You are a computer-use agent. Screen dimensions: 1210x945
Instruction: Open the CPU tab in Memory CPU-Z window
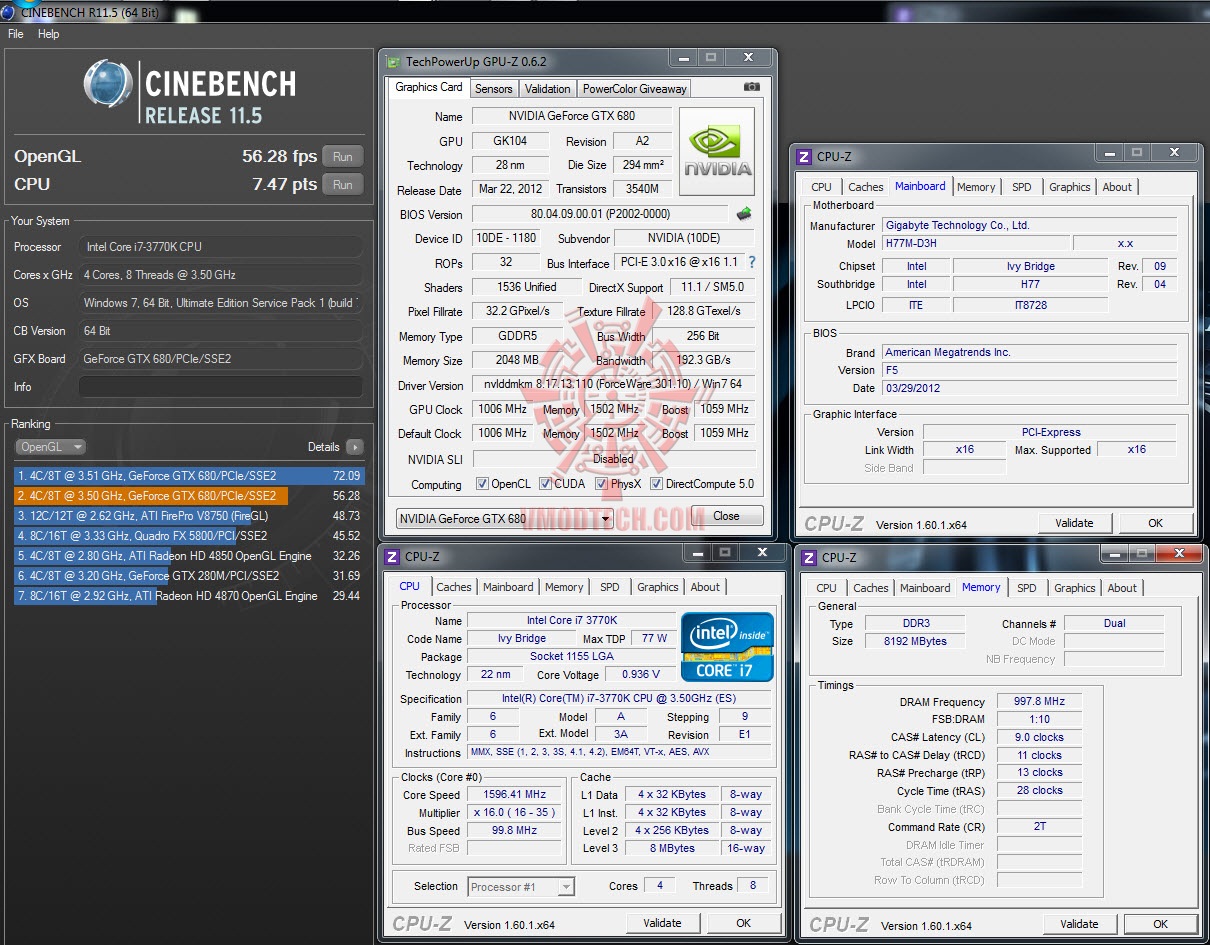(x=826, y=588)
